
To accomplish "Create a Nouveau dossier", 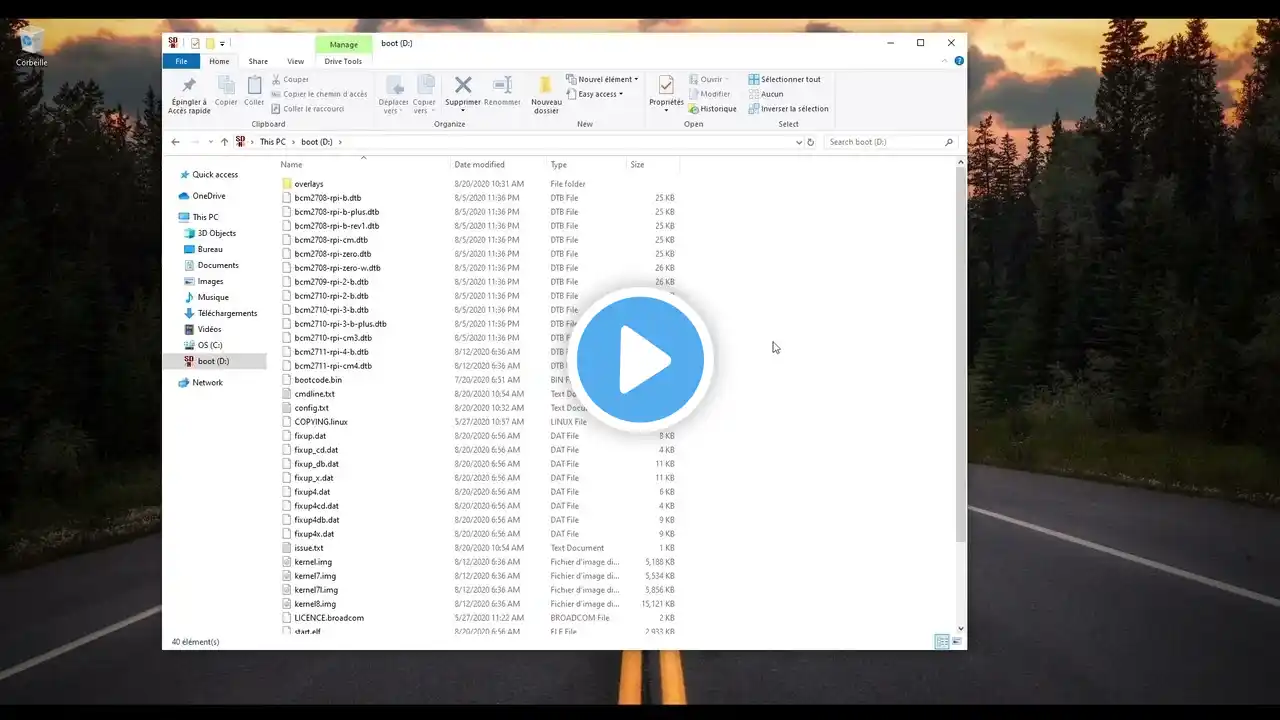I will pos(546,95).
